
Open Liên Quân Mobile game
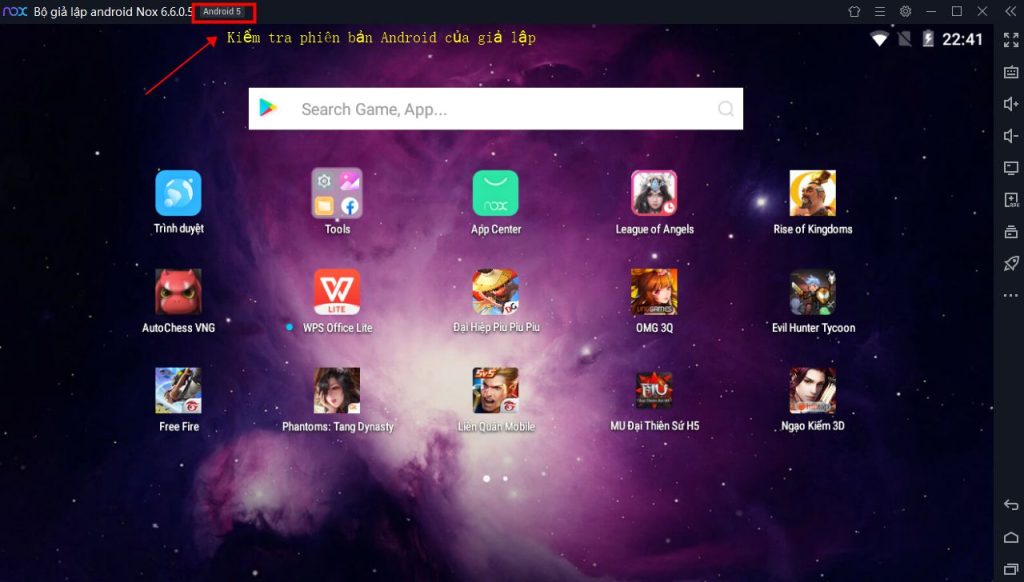pyautogui.click(x=496, y=391)
